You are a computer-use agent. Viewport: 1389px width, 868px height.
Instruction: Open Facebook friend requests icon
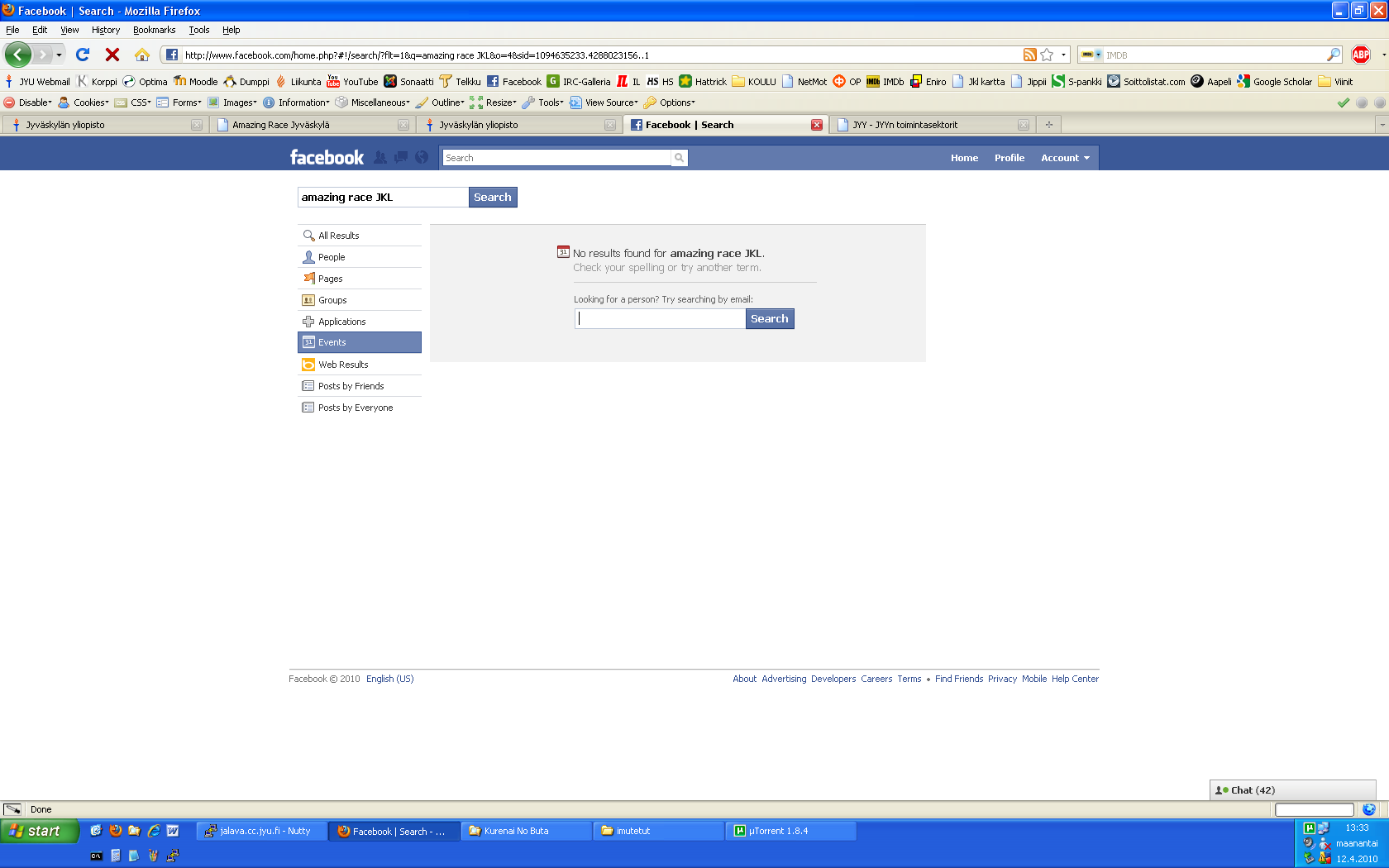380,157
